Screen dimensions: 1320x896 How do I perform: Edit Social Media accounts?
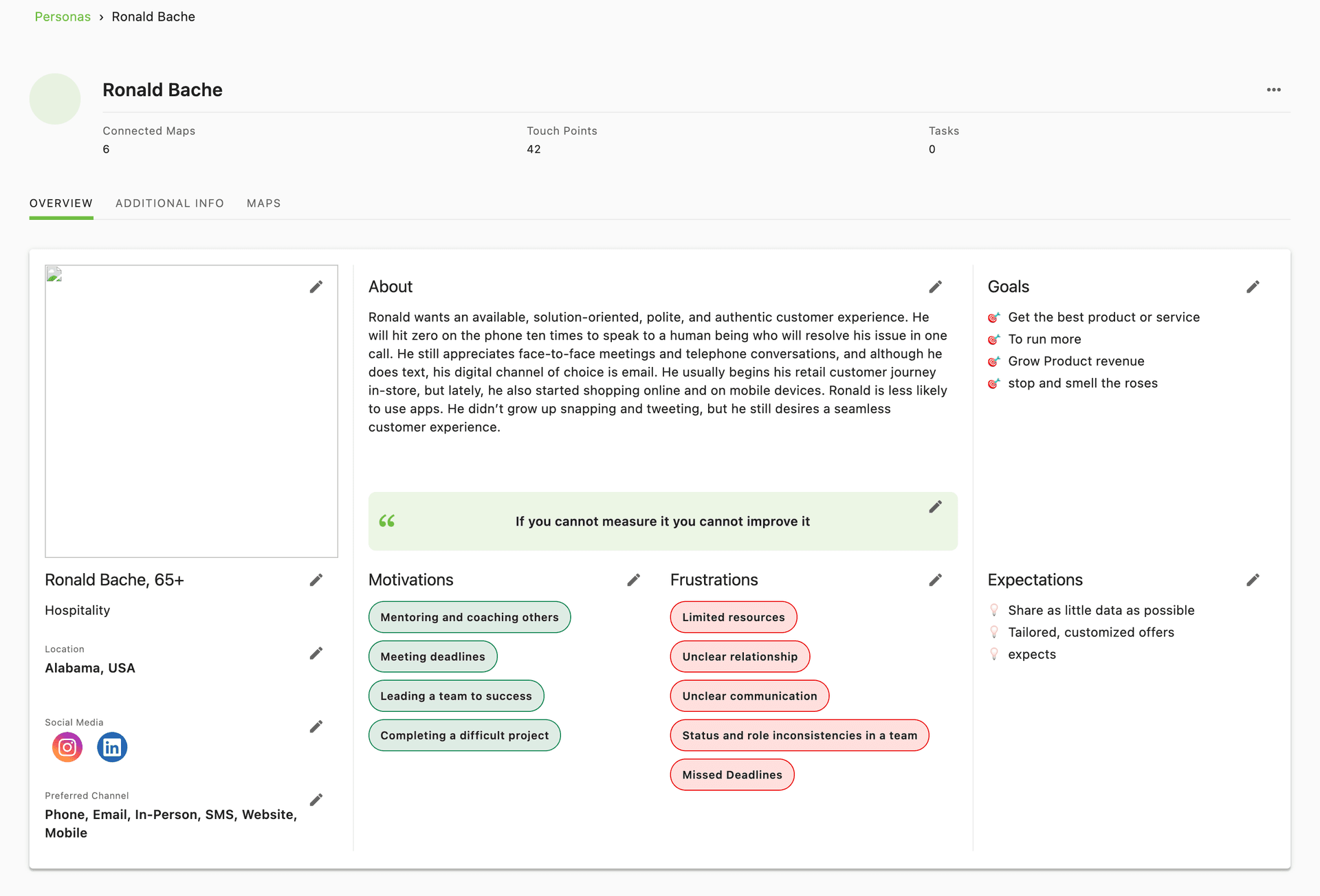pos(316,726)
